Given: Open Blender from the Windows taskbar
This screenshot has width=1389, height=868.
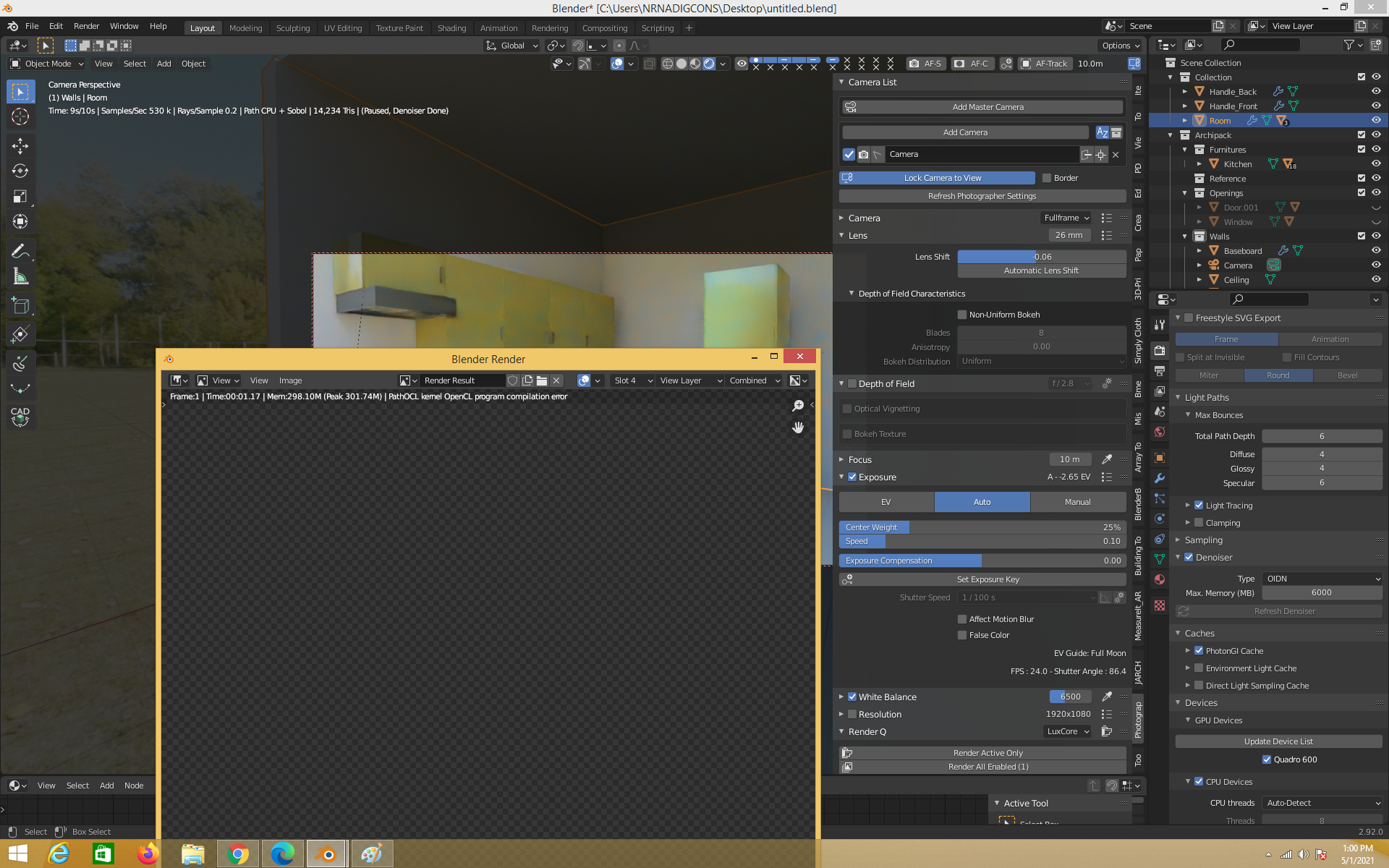Looking at the screenshot, I should [x=327, y=854].
